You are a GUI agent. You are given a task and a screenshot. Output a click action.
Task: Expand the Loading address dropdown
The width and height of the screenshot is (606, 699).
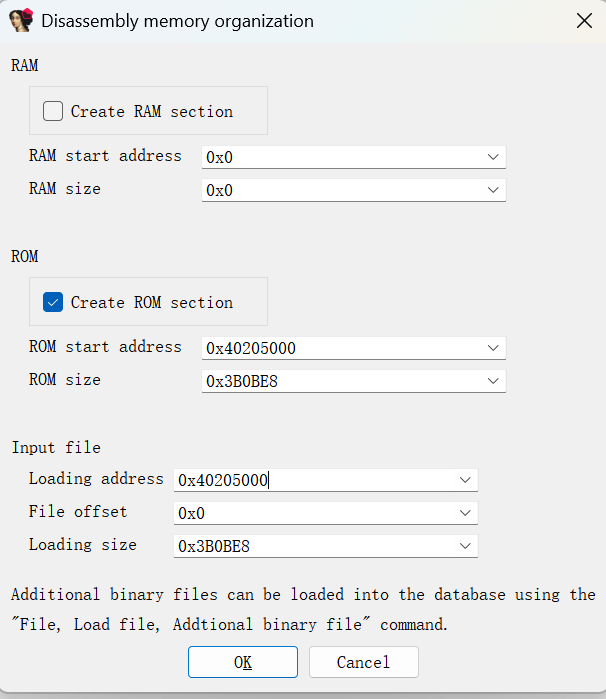click(464, 480)
